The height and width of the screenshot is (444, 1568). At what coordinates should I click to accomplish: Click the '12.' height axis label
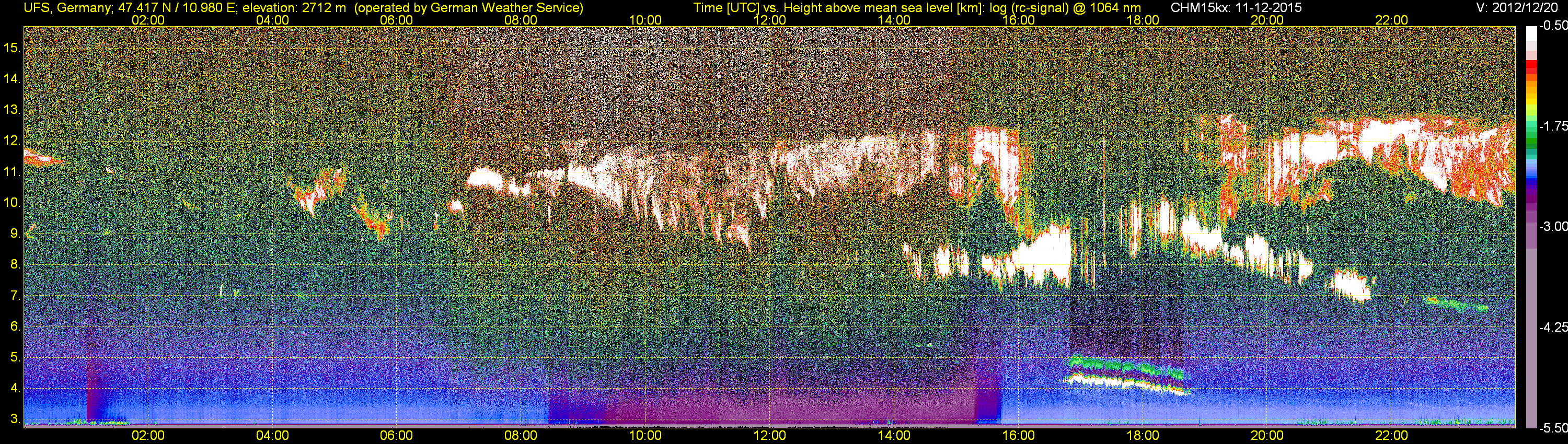(11, 141)
